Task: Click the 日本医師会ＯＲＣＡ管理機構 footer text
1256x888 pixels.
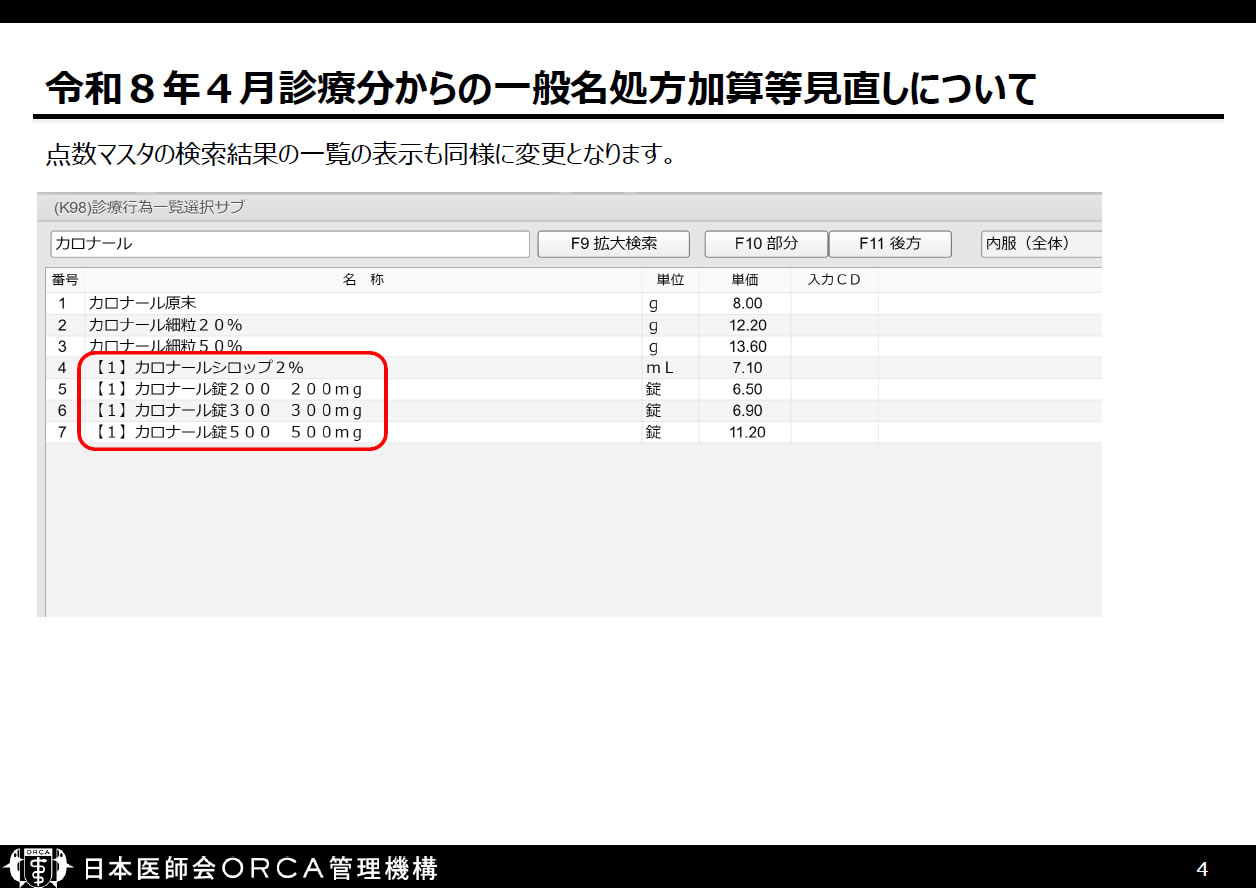Action: 260,867
